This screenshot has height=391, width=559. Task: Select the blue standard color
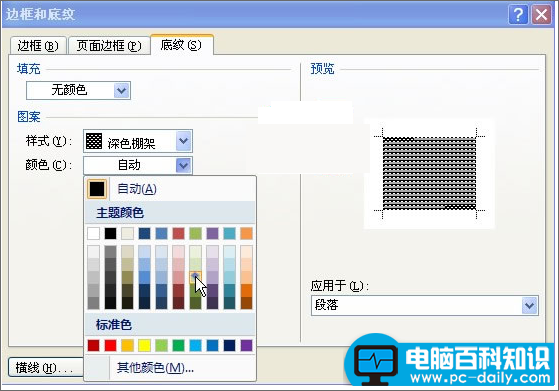pyautogui.click(x=212, y=345)
